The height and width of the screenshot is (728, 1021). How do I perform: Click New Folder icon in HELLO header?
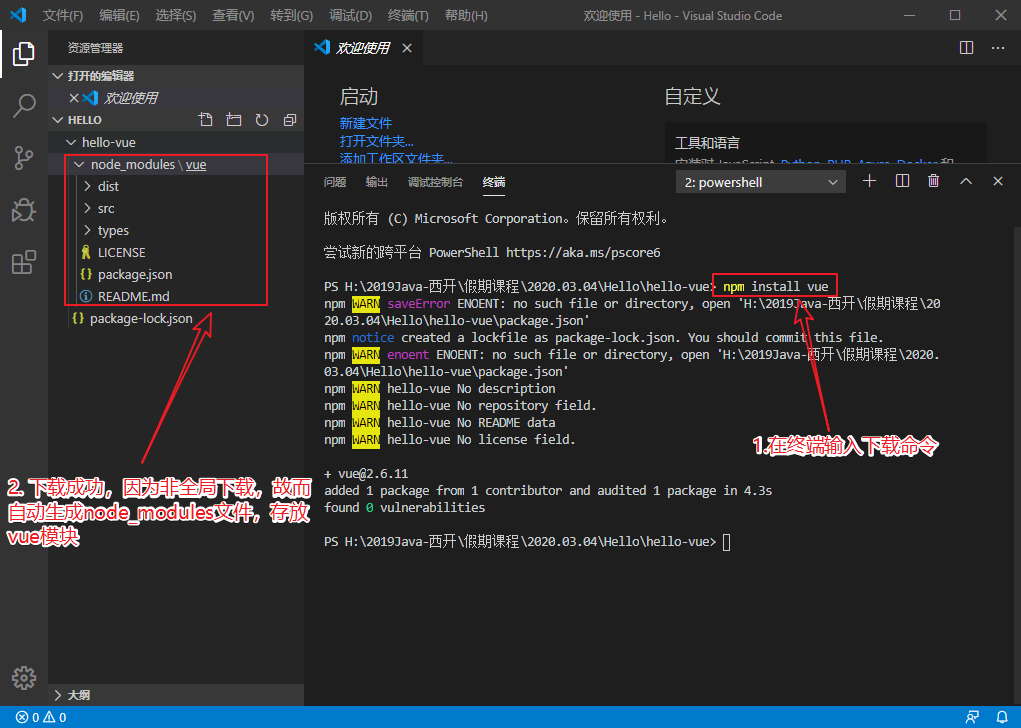[234, 120]
